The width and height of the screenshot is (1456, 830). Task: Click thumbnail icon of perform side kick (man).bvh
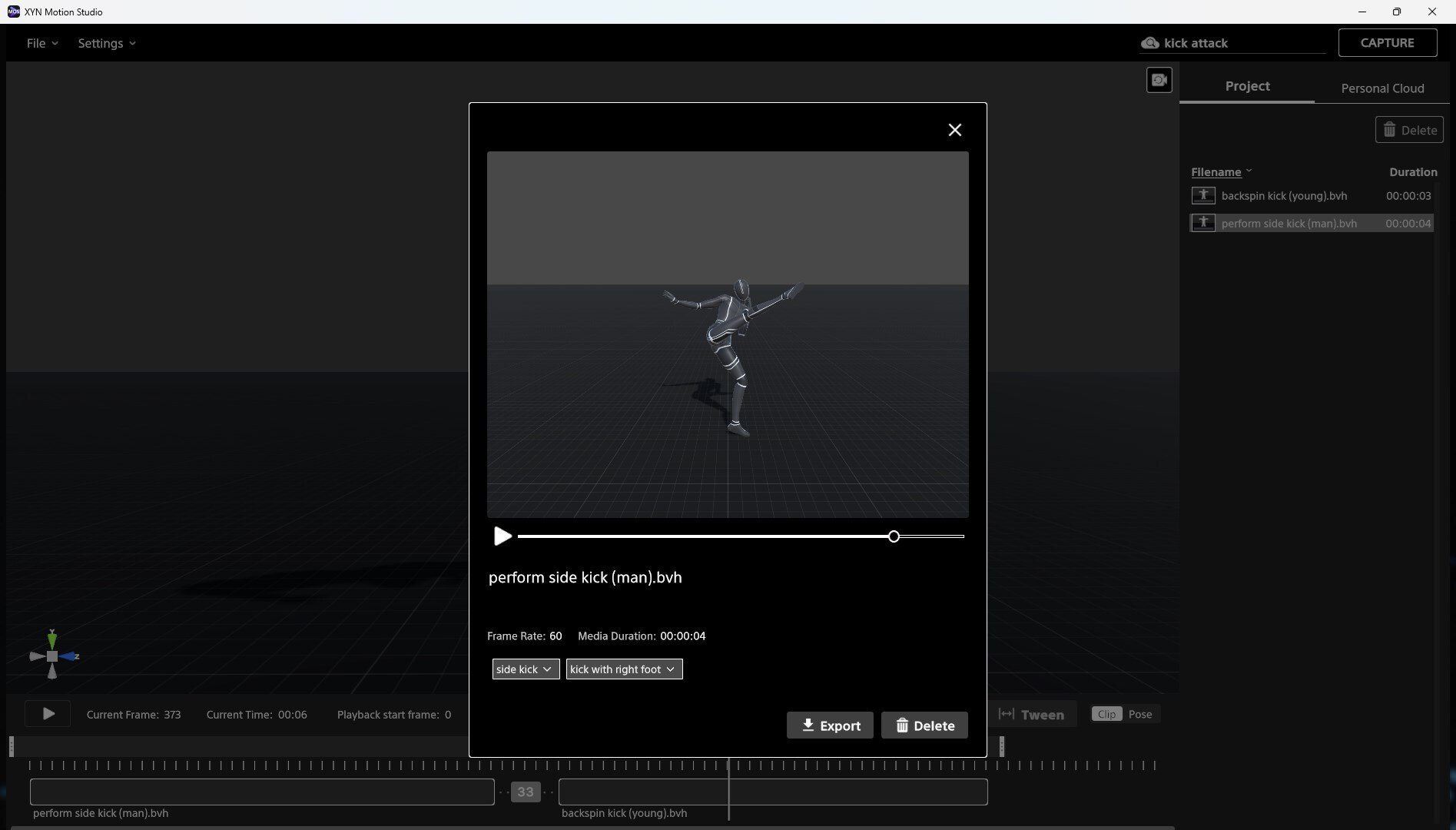[x=1202, y=224]
